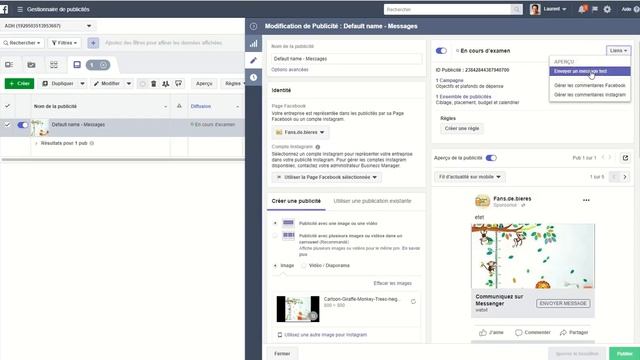The image size is (640, 360).
Task: Open the performance chart icon in side rail
Action: 253,44
